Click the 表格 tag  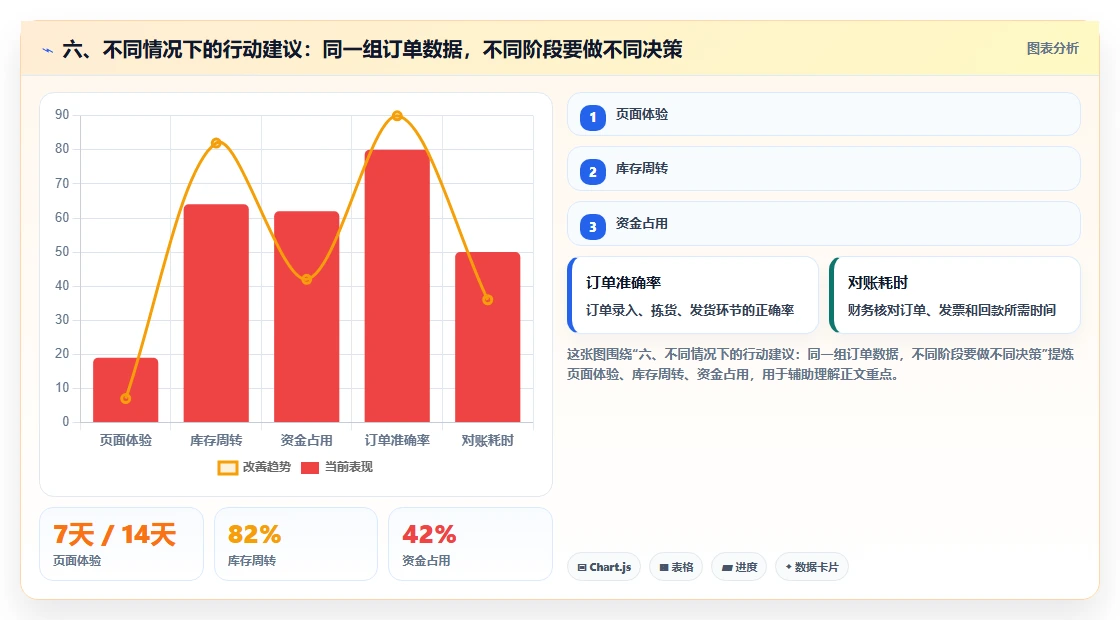(x=676, y=567)
